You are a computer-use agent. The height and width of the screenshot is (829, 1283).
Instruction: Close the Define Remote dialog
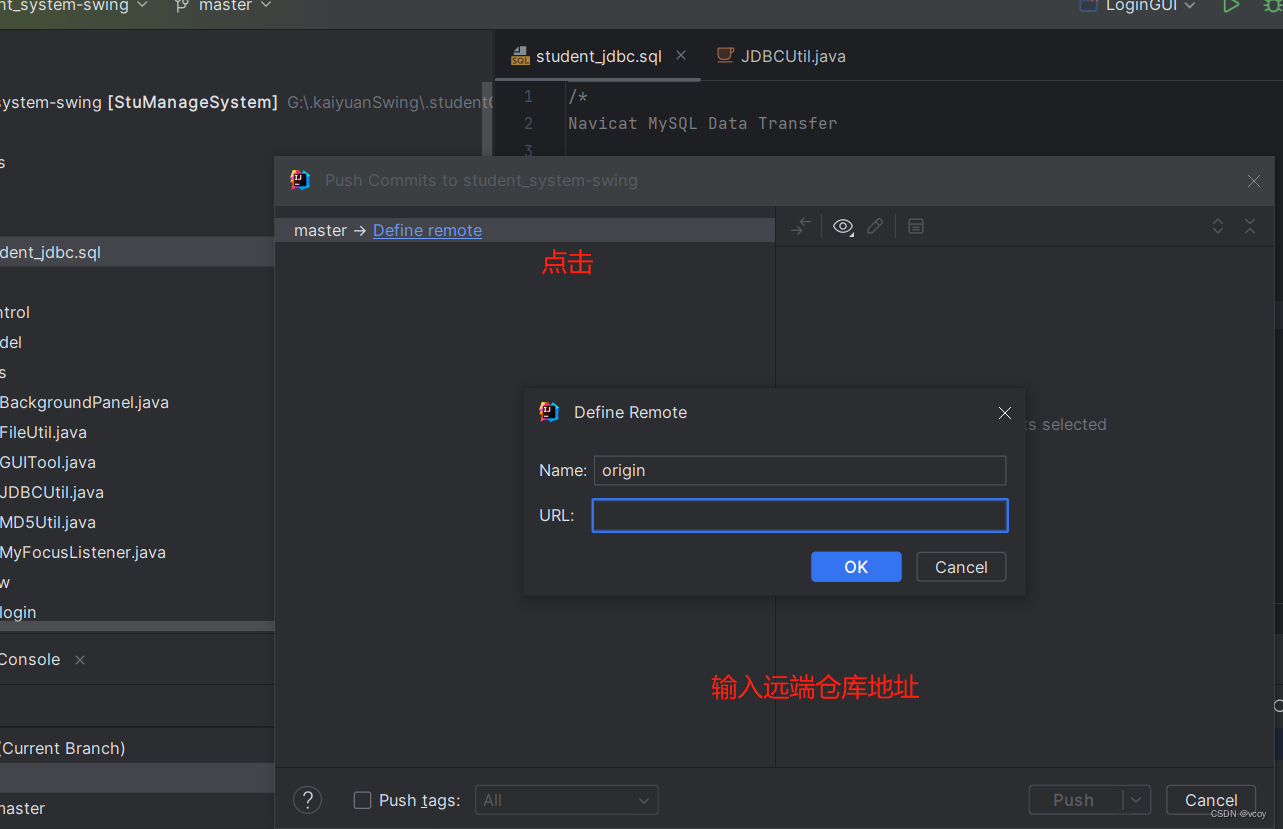point(1005,413)
